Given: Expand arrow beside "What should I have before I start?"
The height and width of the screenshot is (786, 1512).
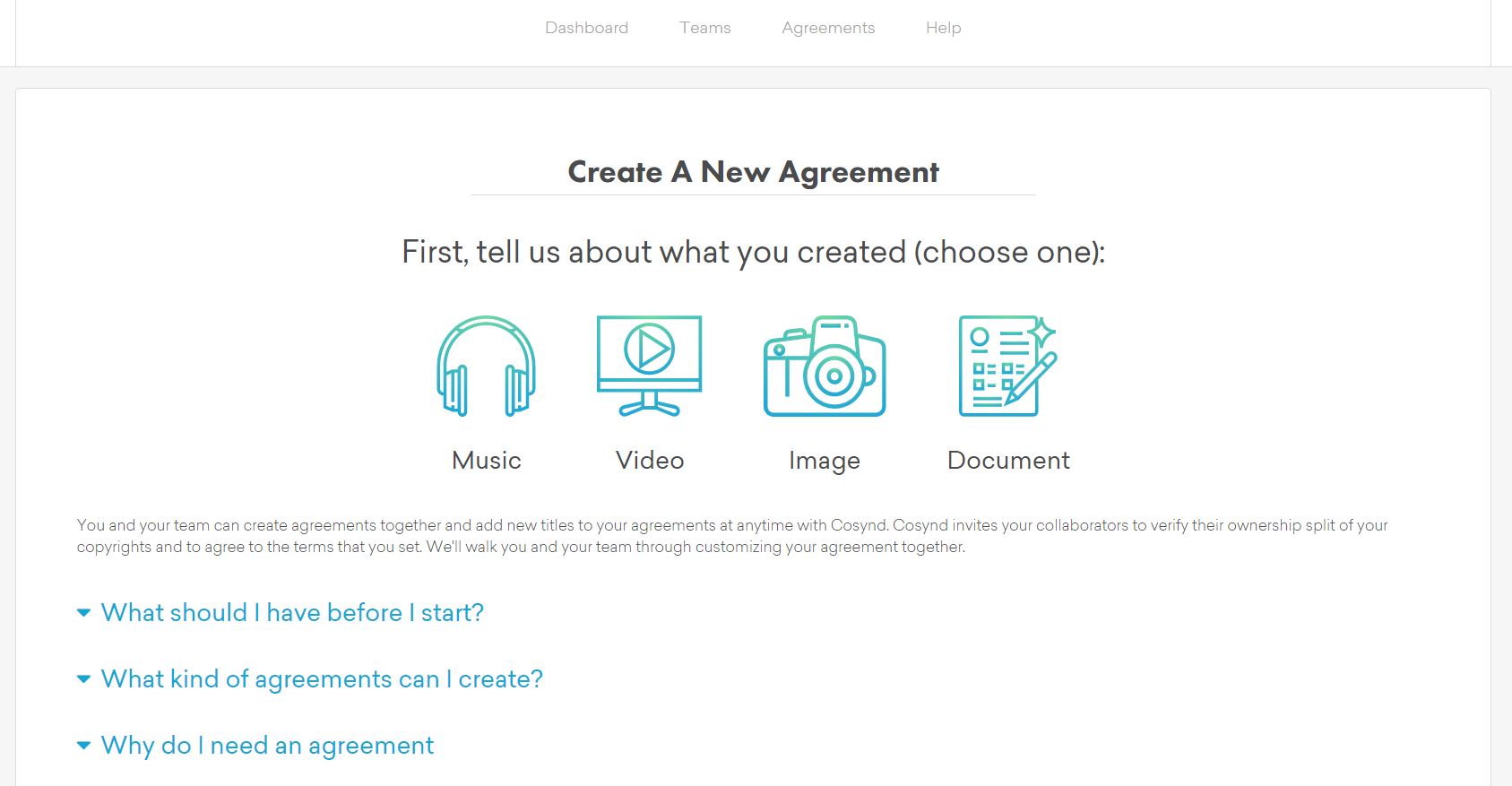Looking at the screenshot, I should point(83,613).
